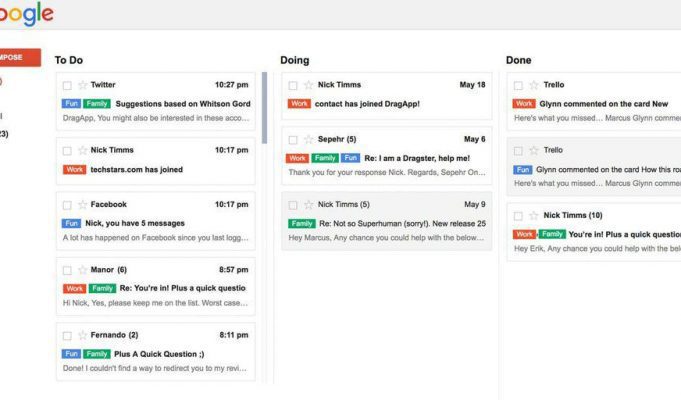Open 'Nick, you have 5 messages' email
Viewport: 681px width, 400px height.
135,223
